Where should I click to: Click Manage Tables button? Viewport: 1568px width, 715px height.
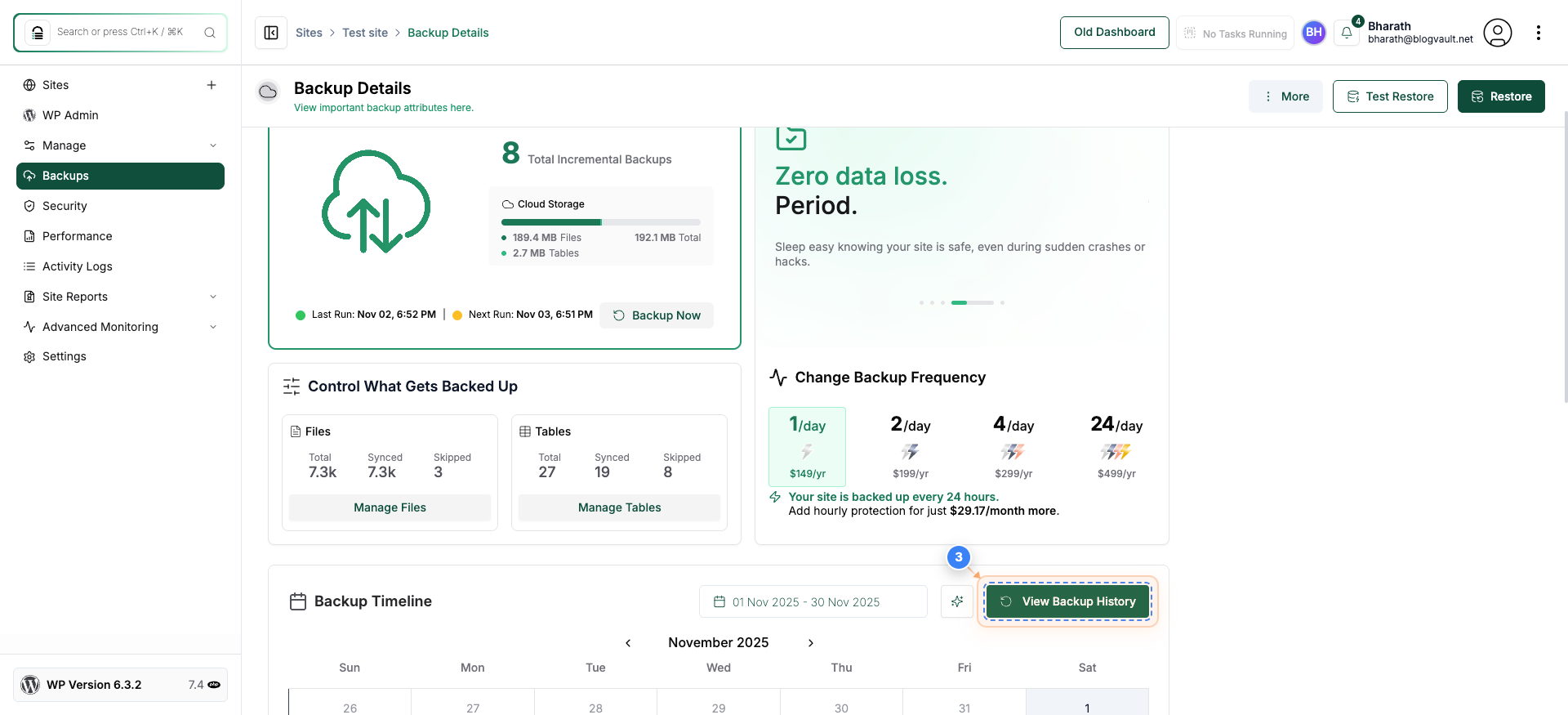[619, 507]
